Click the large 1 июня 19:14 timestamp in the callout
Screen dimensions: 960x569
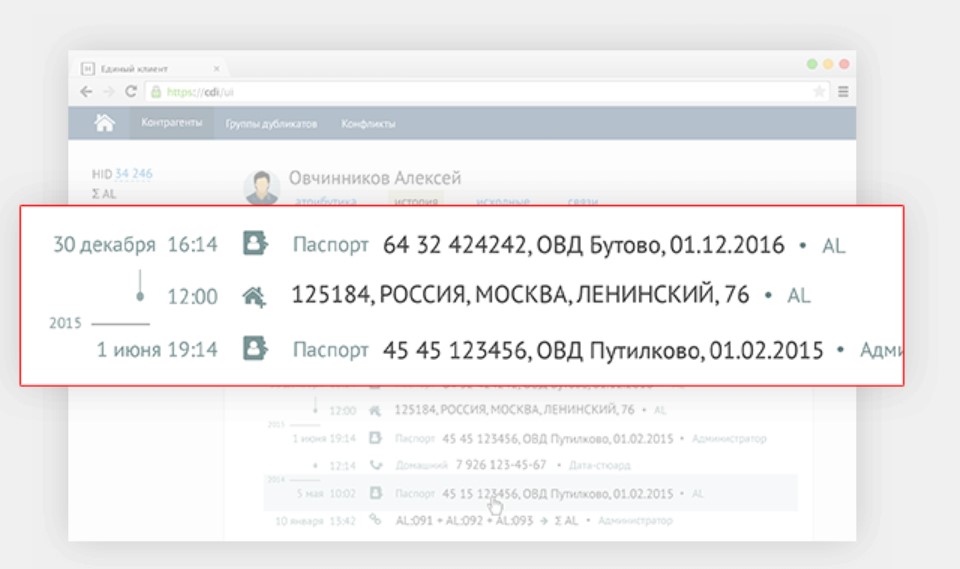point(157,350)
